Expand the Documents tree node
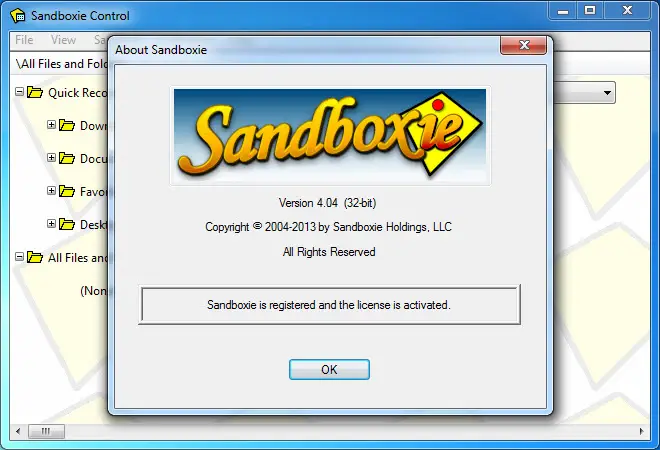The image size is (660, 450). tap(51, 157)
